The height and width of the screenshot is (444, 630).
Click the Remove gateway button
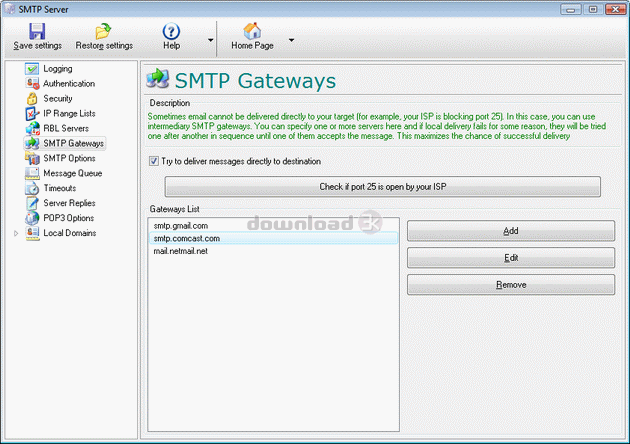tap(511, 284)
